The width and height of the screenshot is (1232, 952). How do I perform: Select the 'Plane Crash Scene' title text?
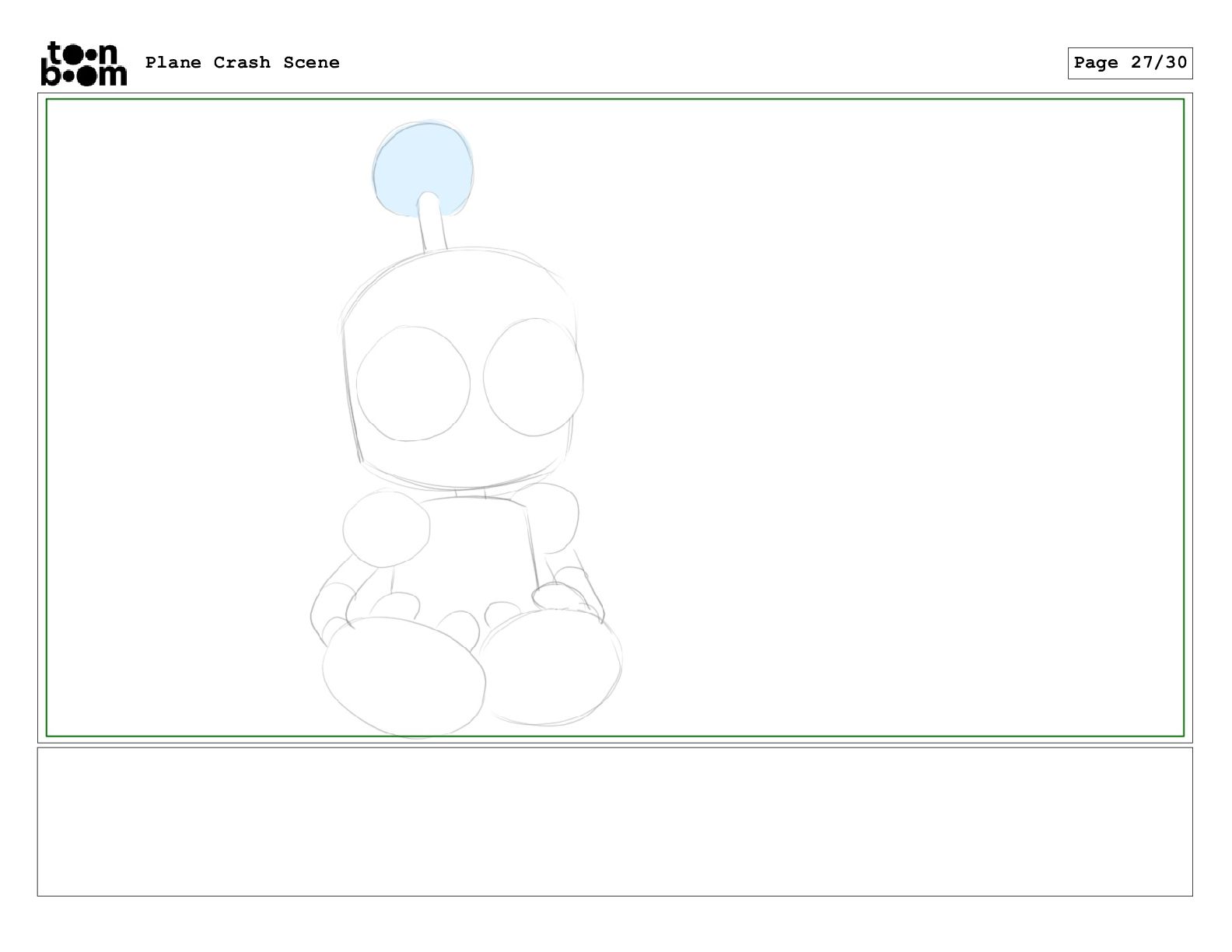[x=243, y=62]
